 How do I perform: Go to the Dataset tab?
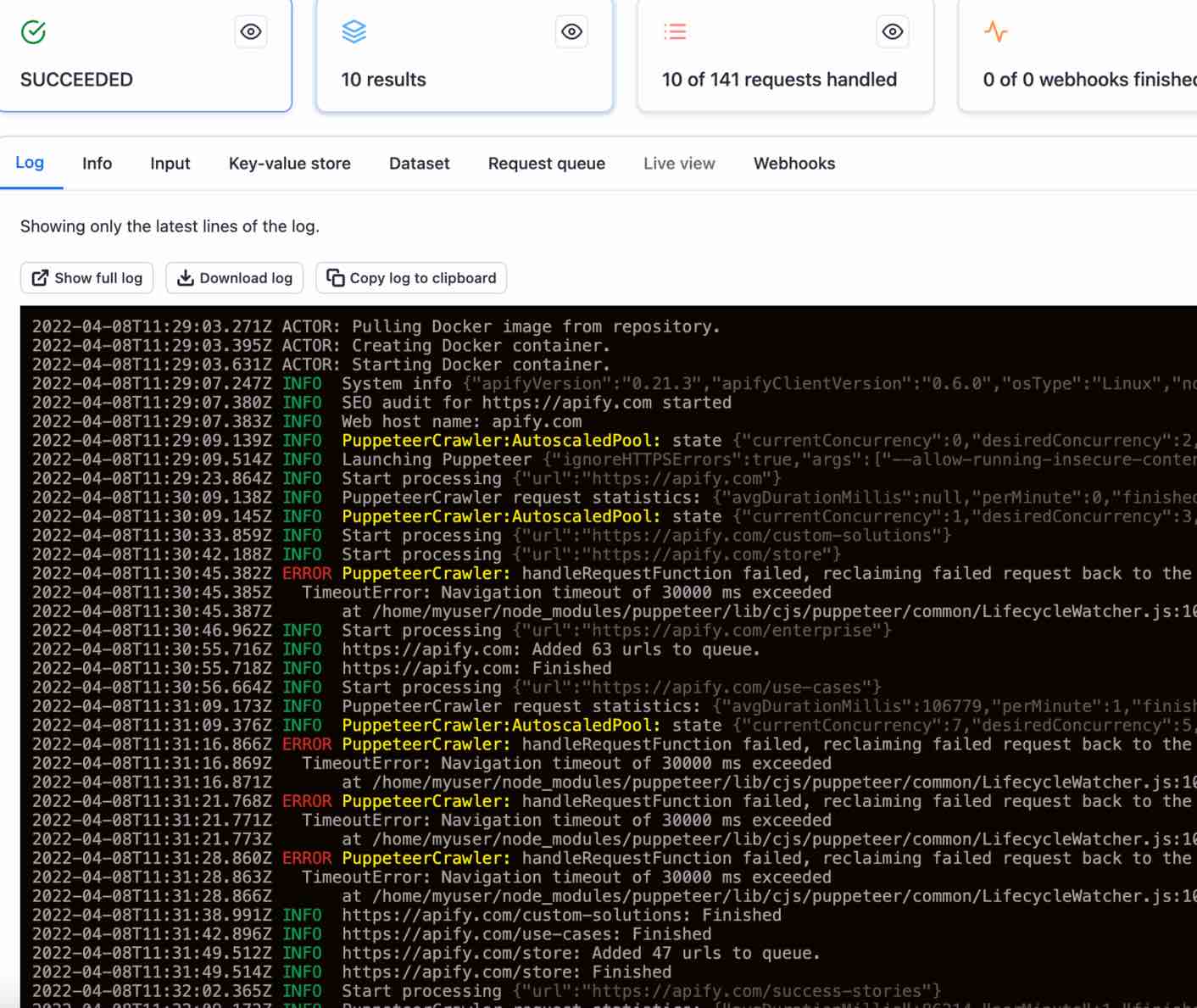419,164
